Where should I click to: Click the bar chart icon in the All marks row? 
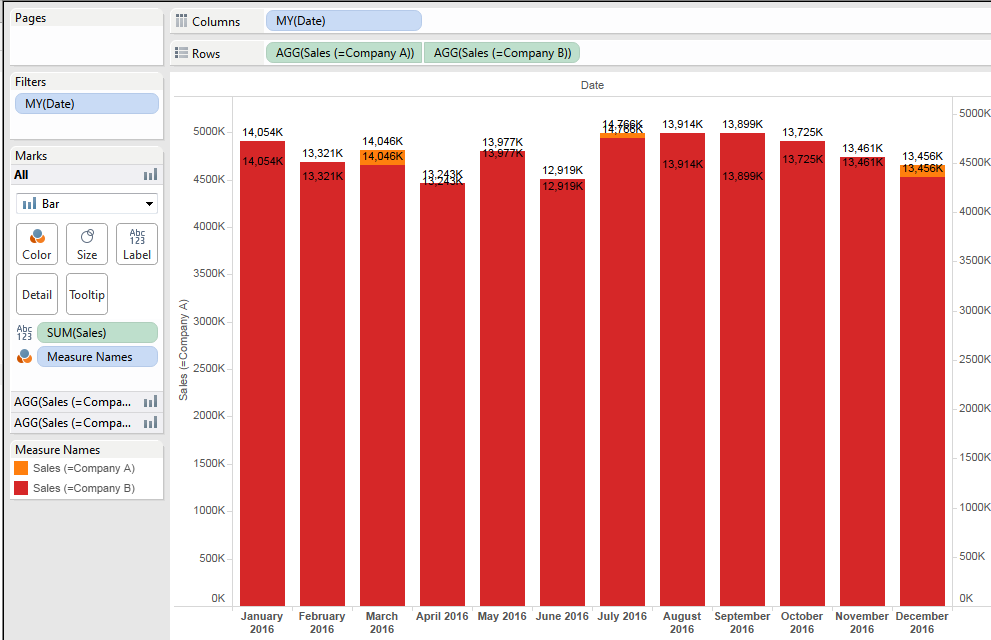150,175
